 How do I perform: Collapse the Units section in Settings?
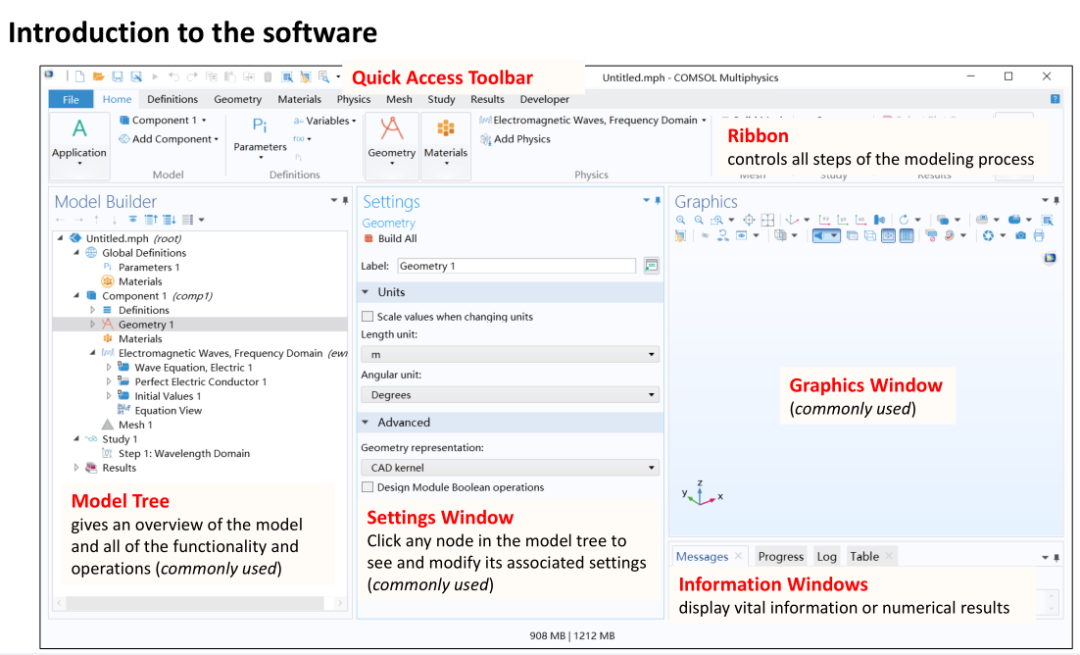(366, 292)
